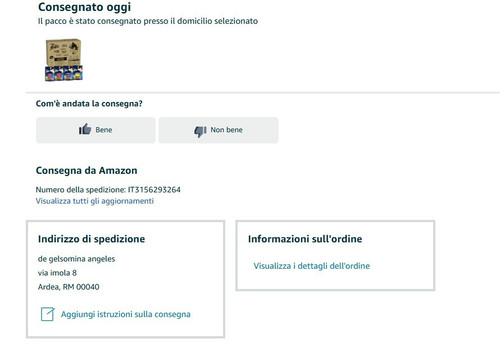Select Aggiungi istruzioni sulla consegna link

pyautogui.click(x=126, y=314)
